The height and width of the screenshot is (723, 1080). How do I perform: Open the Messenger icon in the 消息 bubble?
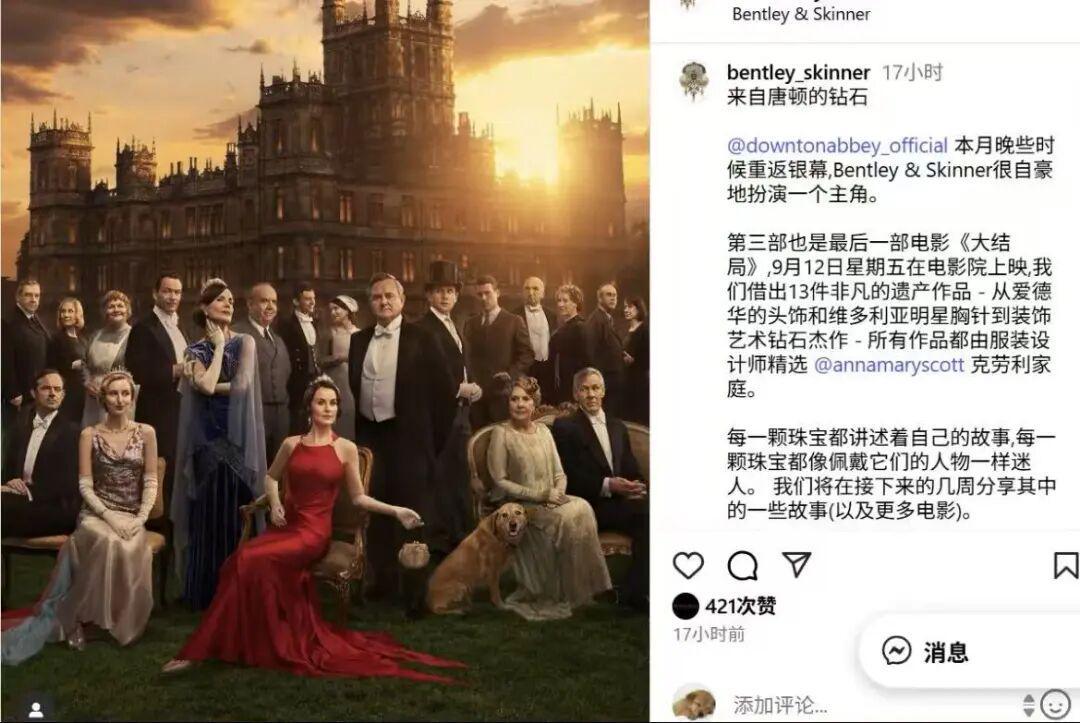pos(896,651)
